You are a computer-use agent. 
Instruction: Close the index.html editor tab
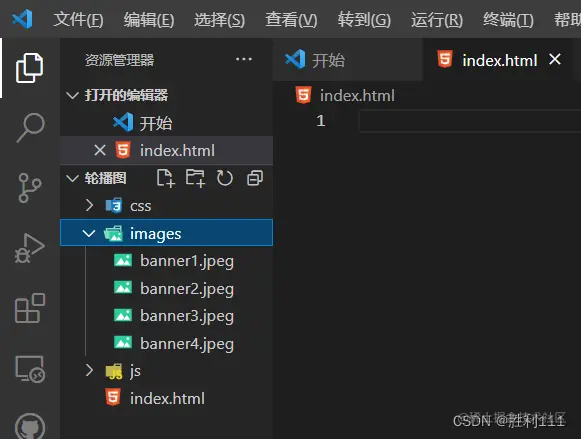point(555,59)
